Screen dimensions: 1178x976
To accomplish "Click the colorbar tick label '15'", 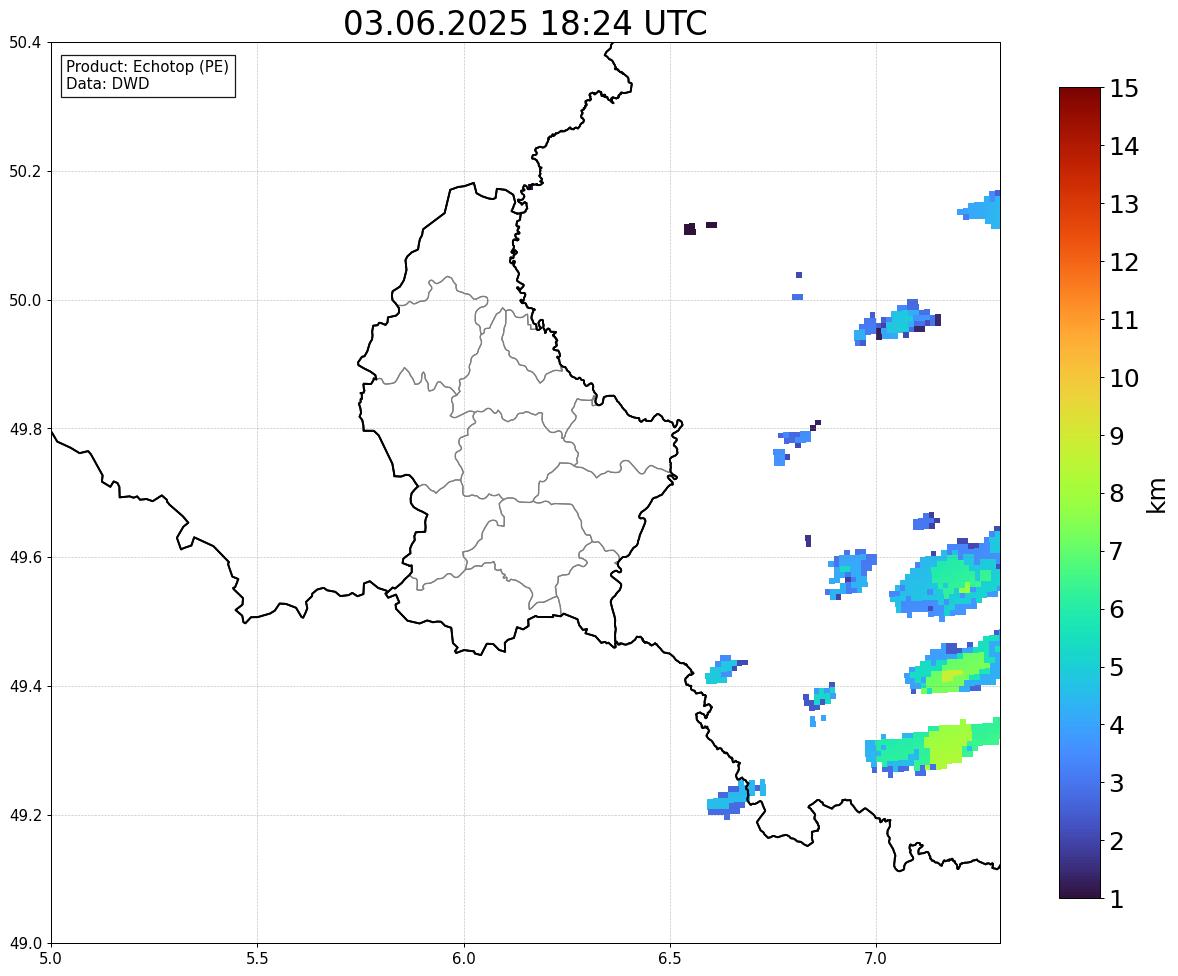I will tap(1124, 89).
